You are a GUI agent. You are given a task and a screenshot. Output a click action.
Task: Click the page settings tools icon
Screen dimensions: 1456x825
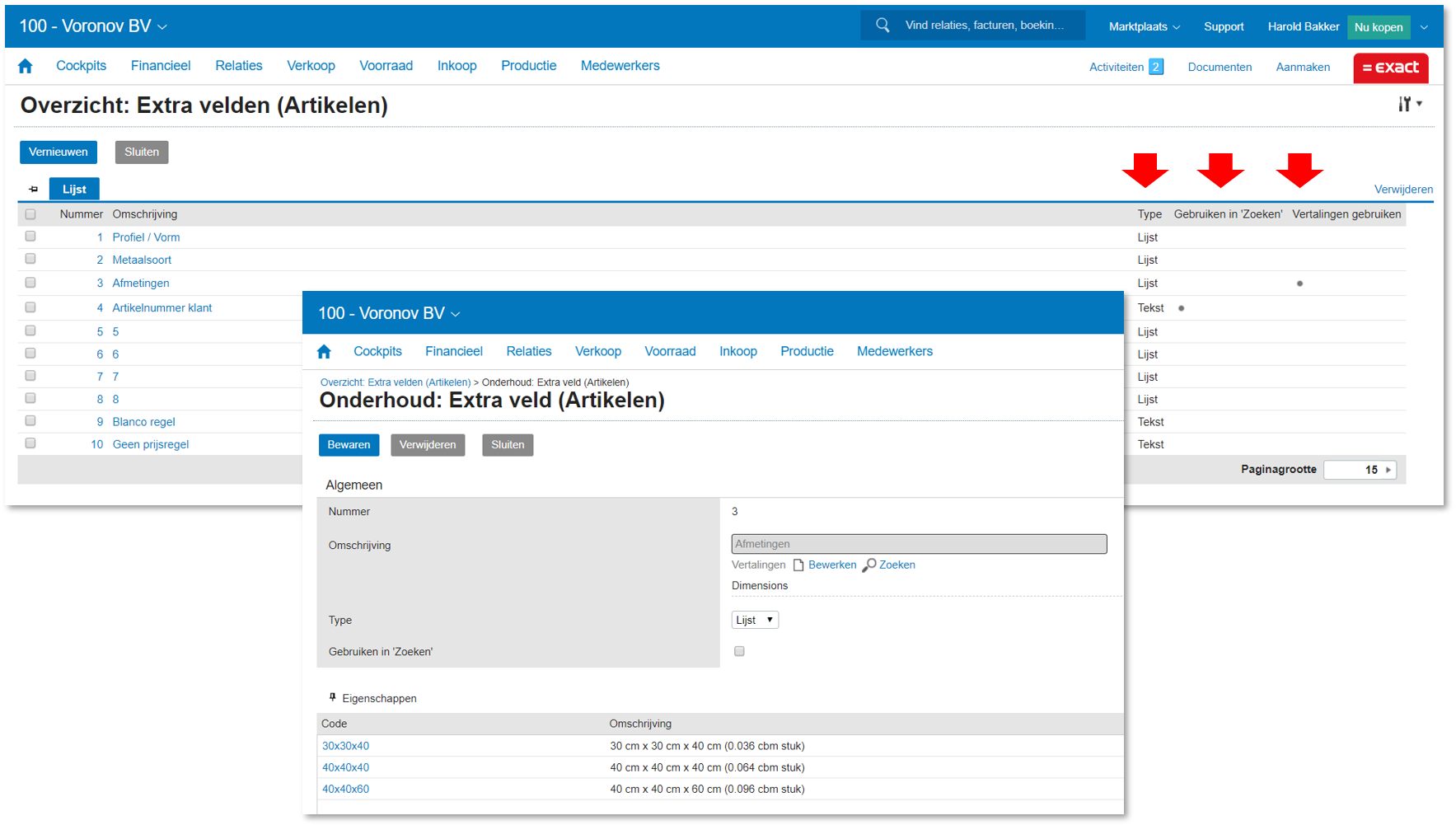(x=1408, y=104)
